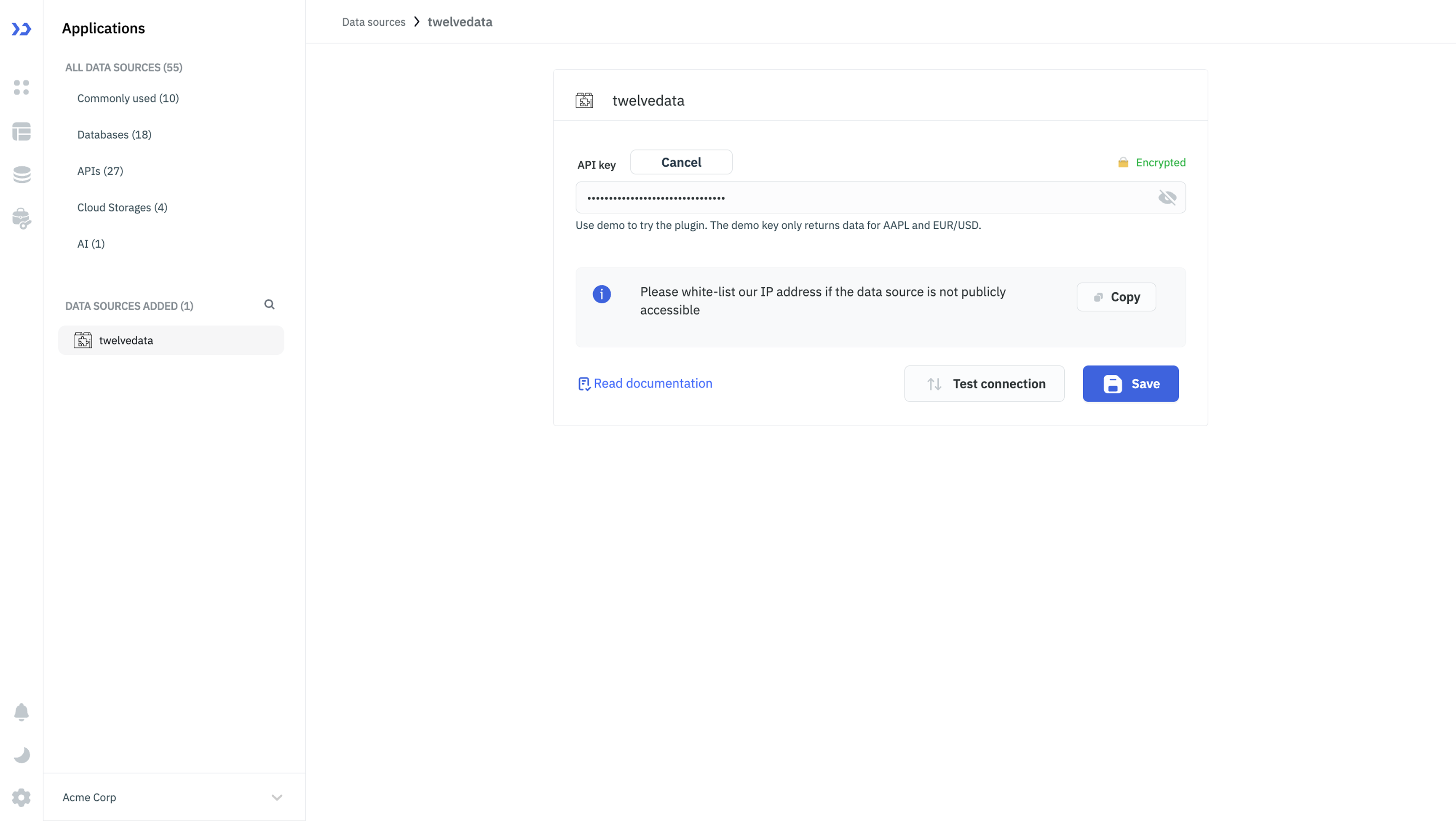Click the blue info icon
The width and height of the screenshot is (1456, 821).
coord(601,294)
